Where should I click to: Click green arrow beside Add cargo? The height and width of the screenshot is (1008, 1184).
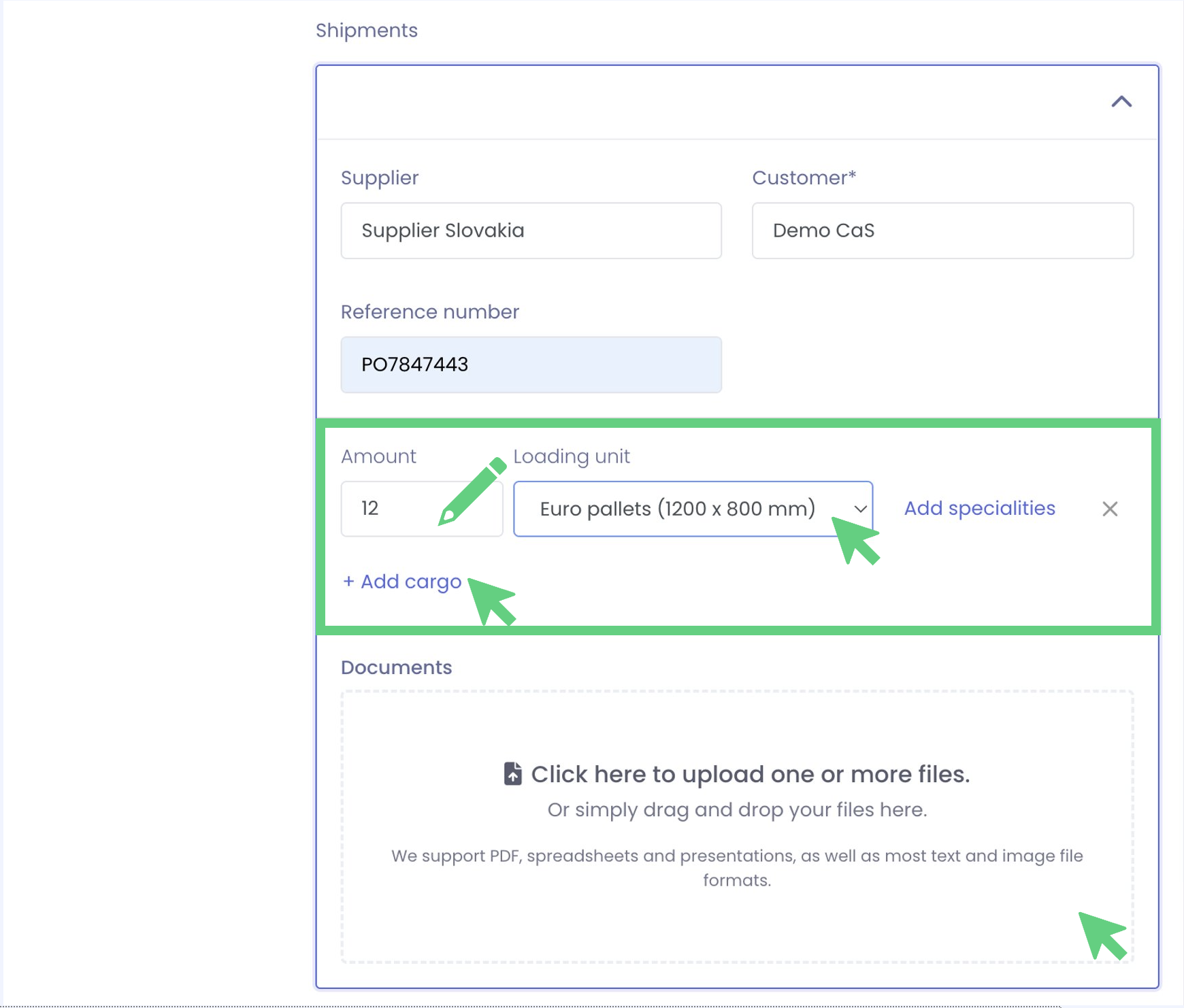click(x=491, y=601)
